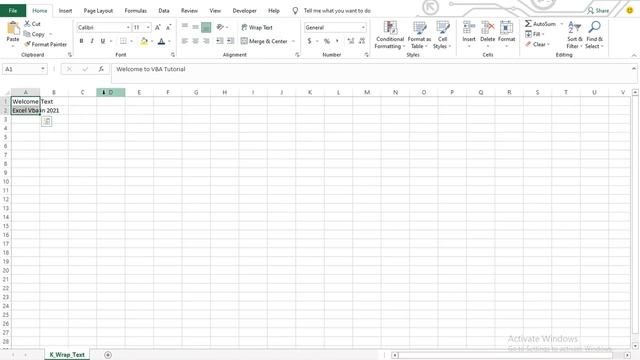Increase font size with the larger A icon

point(158,27)
